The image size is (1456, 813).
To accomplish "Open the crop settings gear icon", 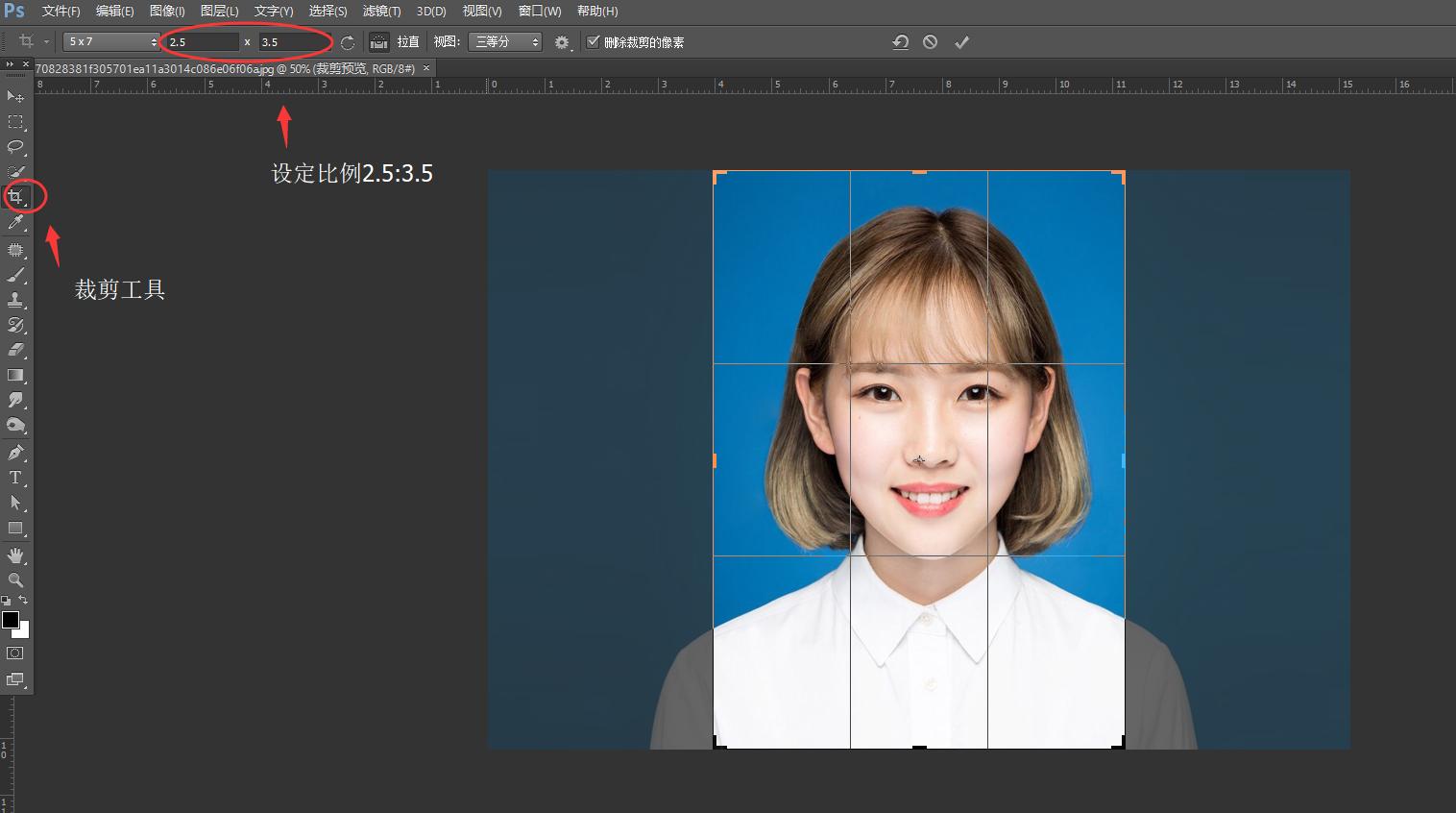I will coord(563,41).
